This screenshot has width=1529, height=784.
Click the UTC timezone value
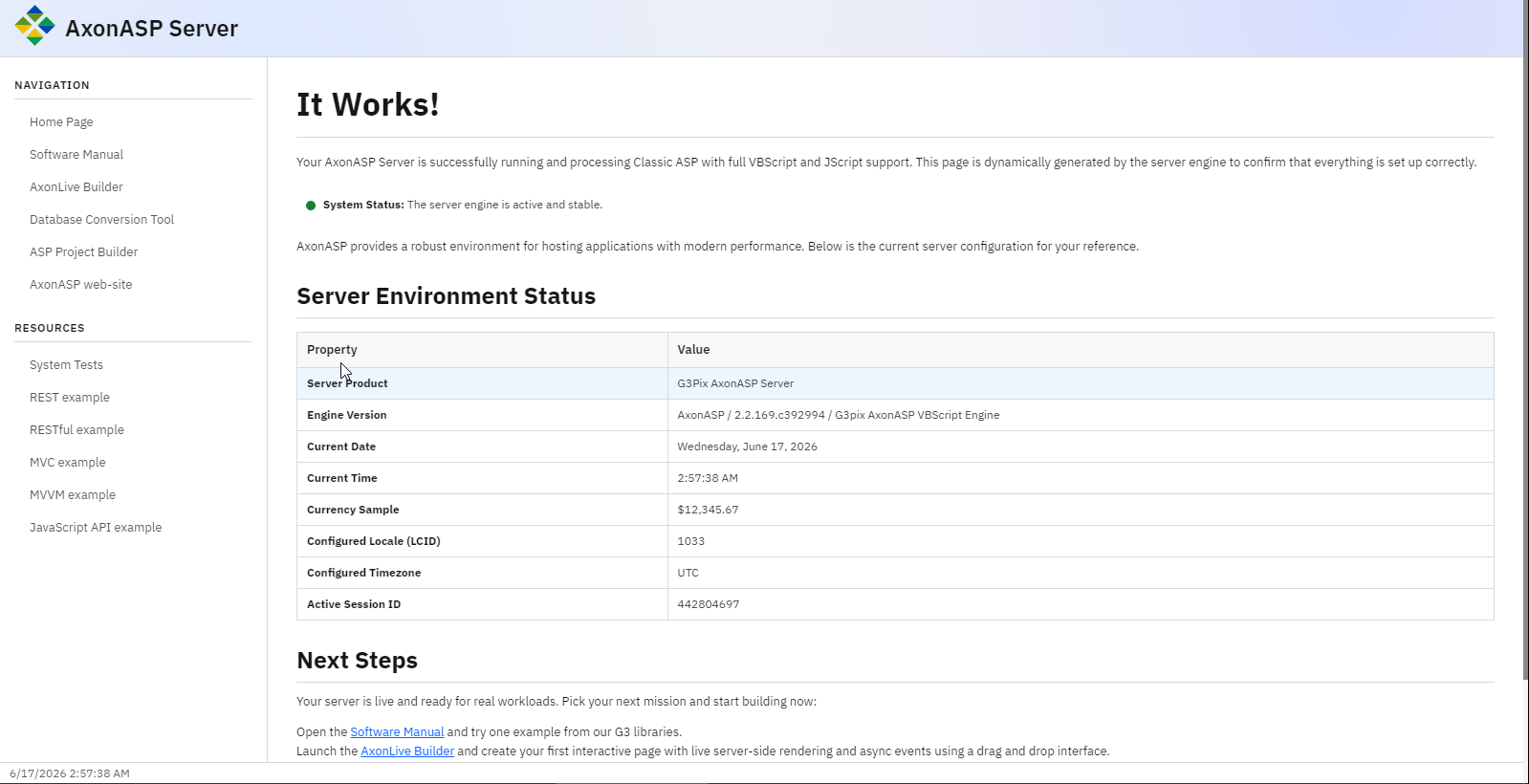point(688,573)
